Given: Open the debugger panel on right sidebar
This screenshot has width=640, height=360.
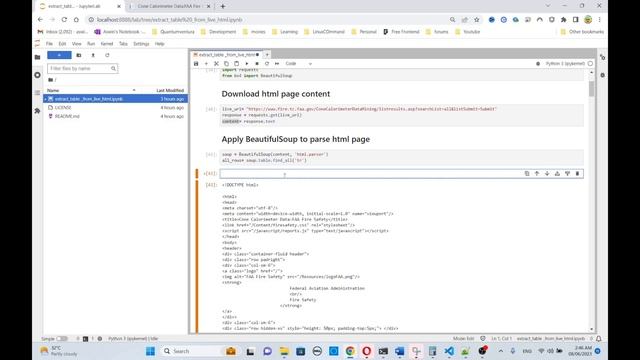Looking at the screenshot, I should click(x=602, y=75).
